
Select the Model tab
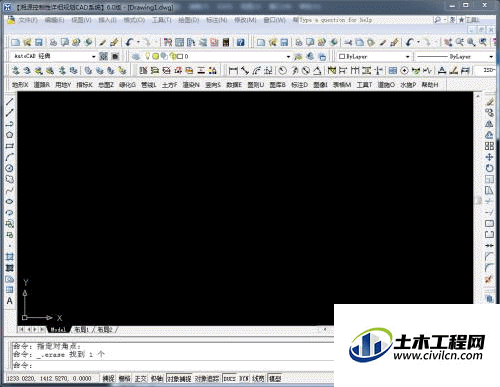click(x=58, y=330)
